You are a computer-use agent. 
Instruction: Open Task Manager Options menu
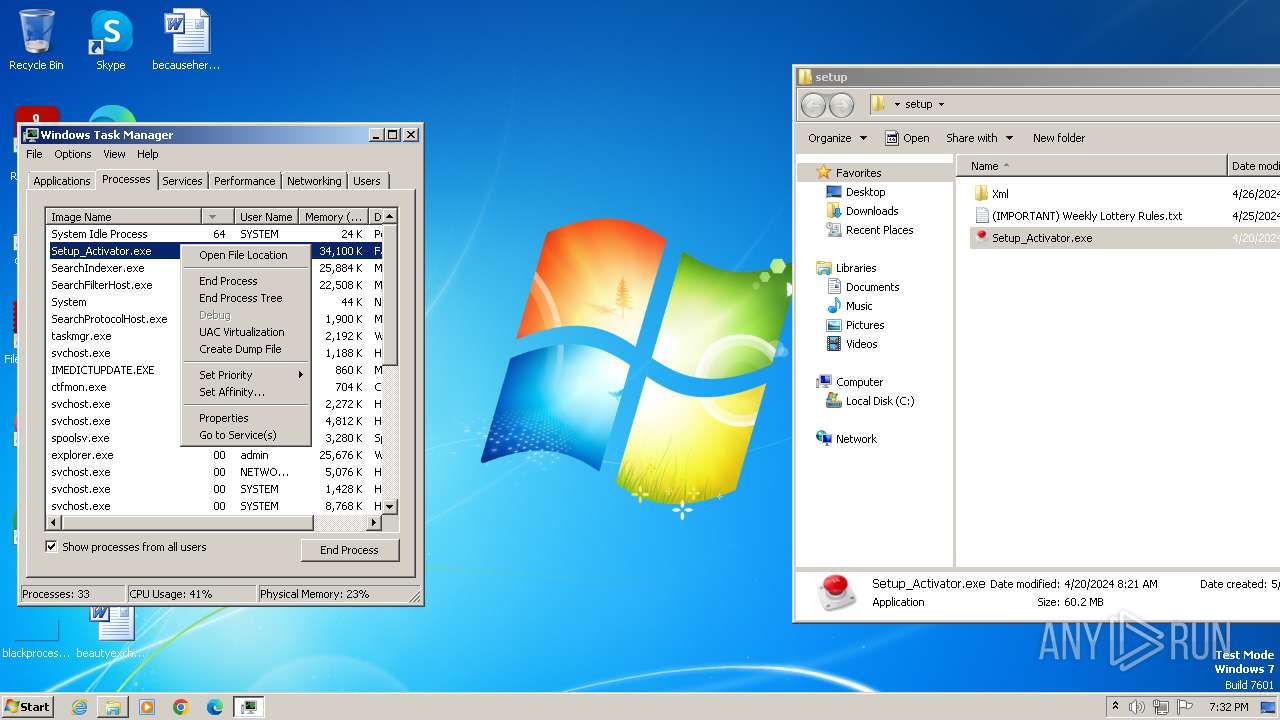(73, 154)
